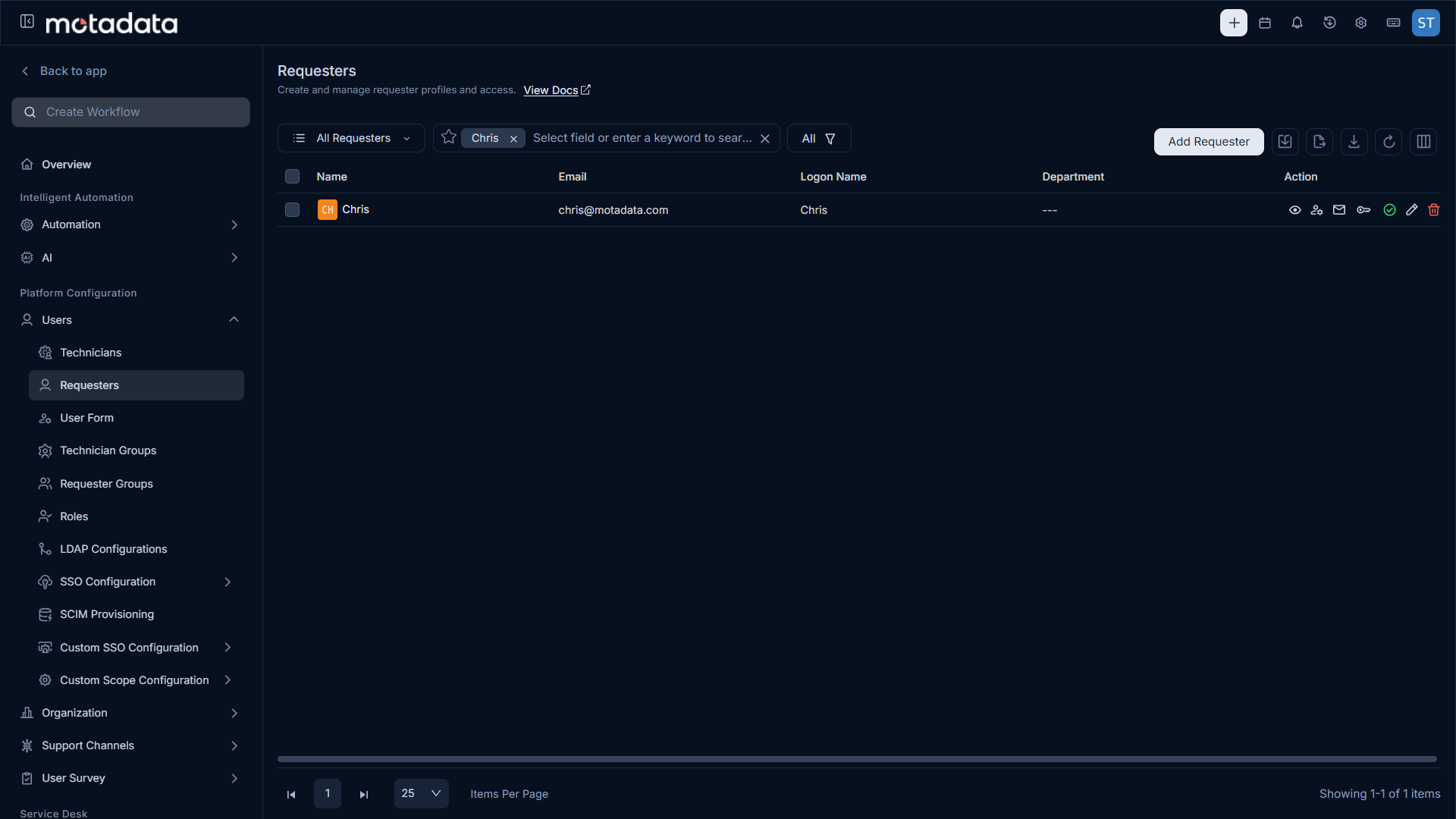Open notifications bell
1456x819 pixels.
coord(1297,23)
